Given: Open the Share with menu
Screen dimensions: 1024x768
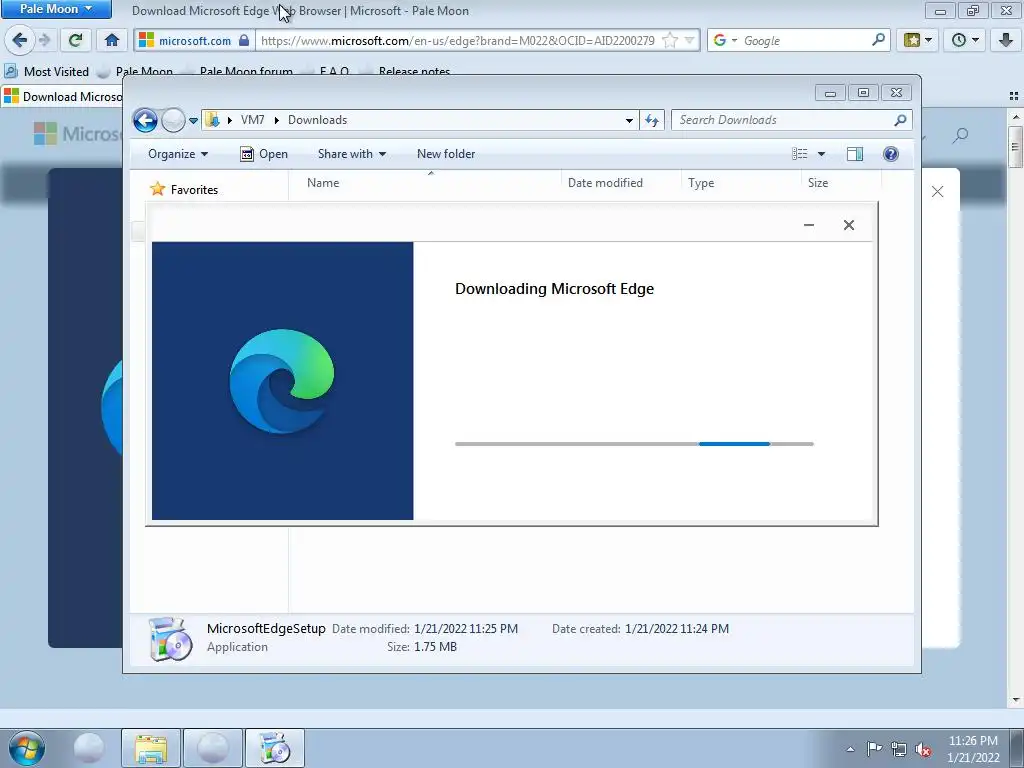Looking at the screenshot, I should pos(351,154).
